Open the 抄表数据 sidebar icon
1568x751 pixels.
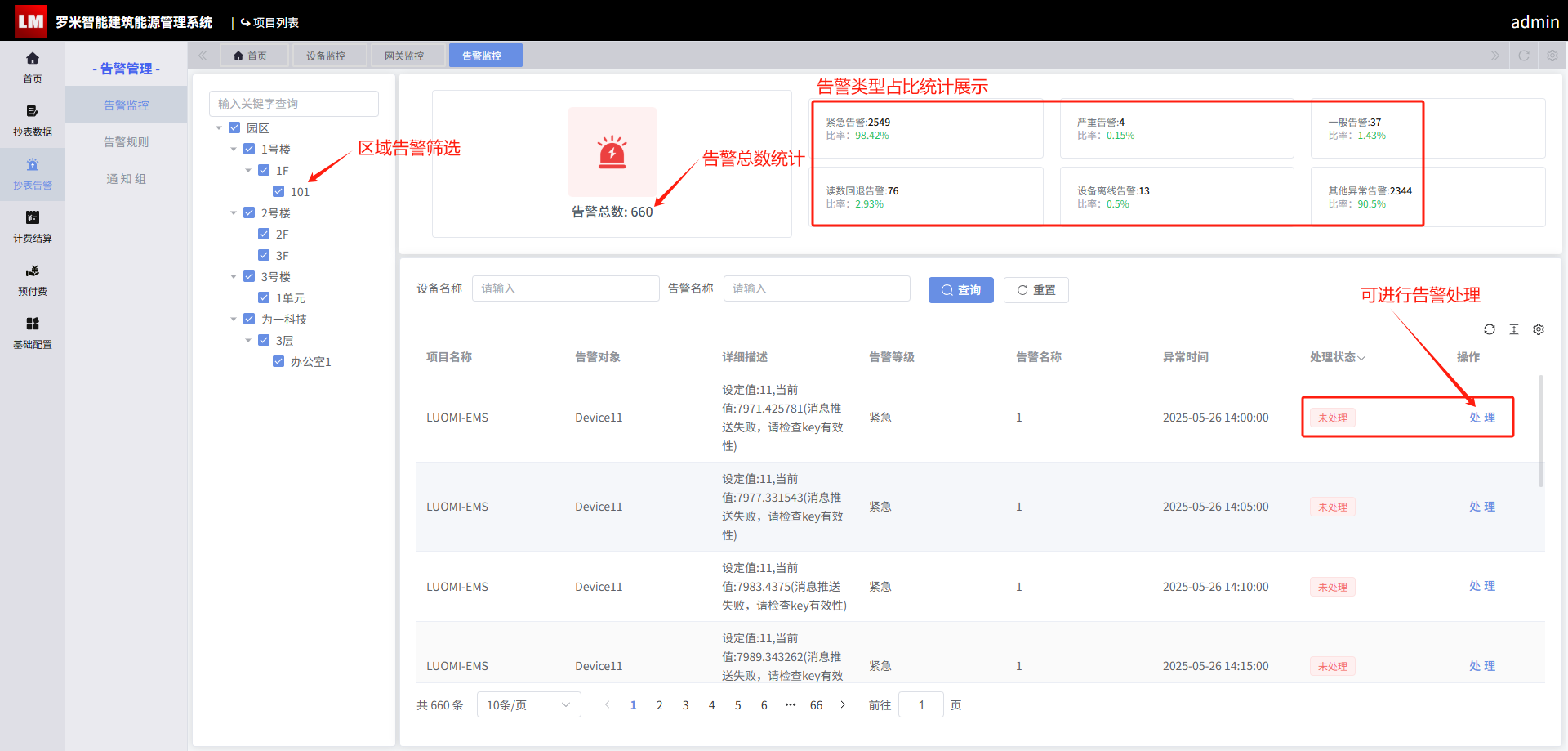(x=32, y=120)
